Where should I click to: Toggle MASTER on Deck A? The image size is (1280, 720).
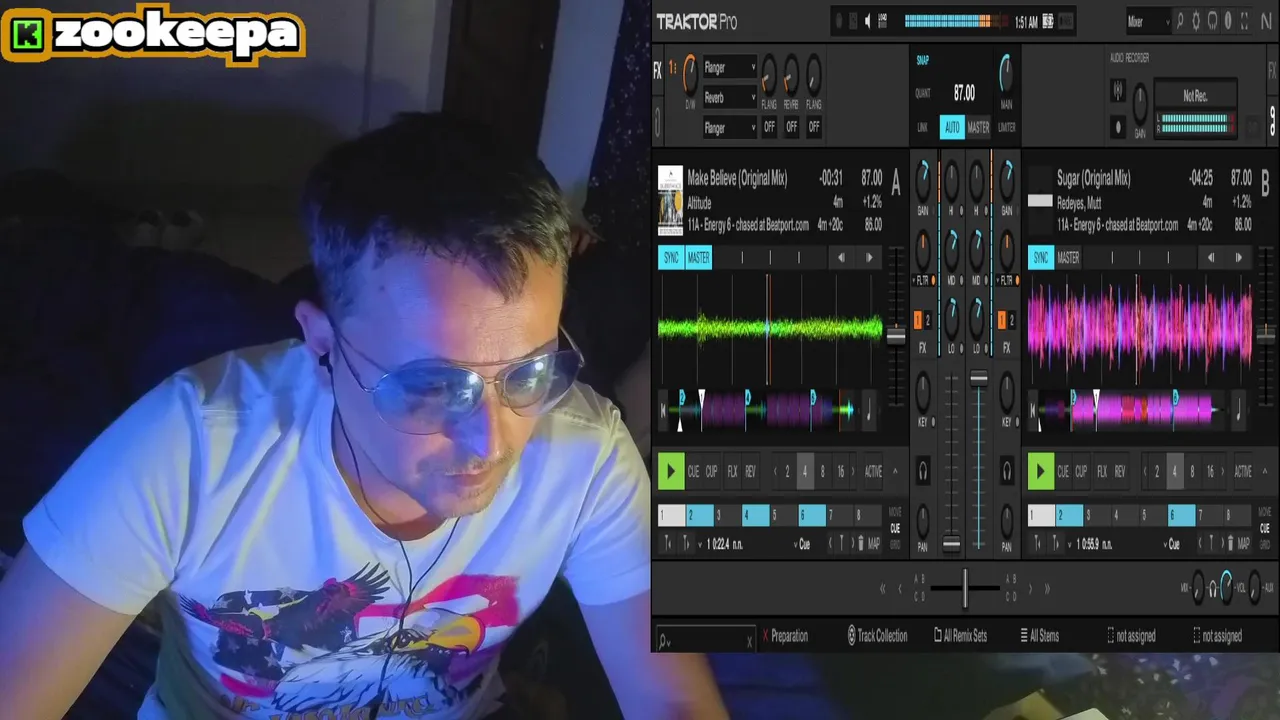[699, 258]
